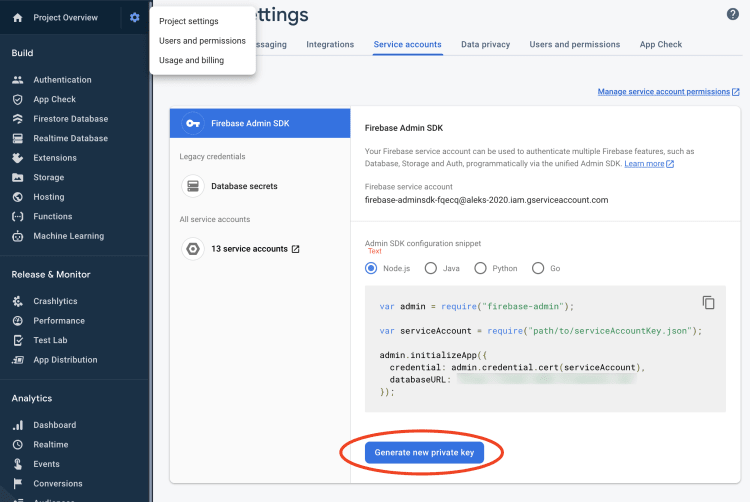The height and width of the screenshot is (502, 750).
Task: Switch to the Users and permissions tab
Action: tap(574, 44)
